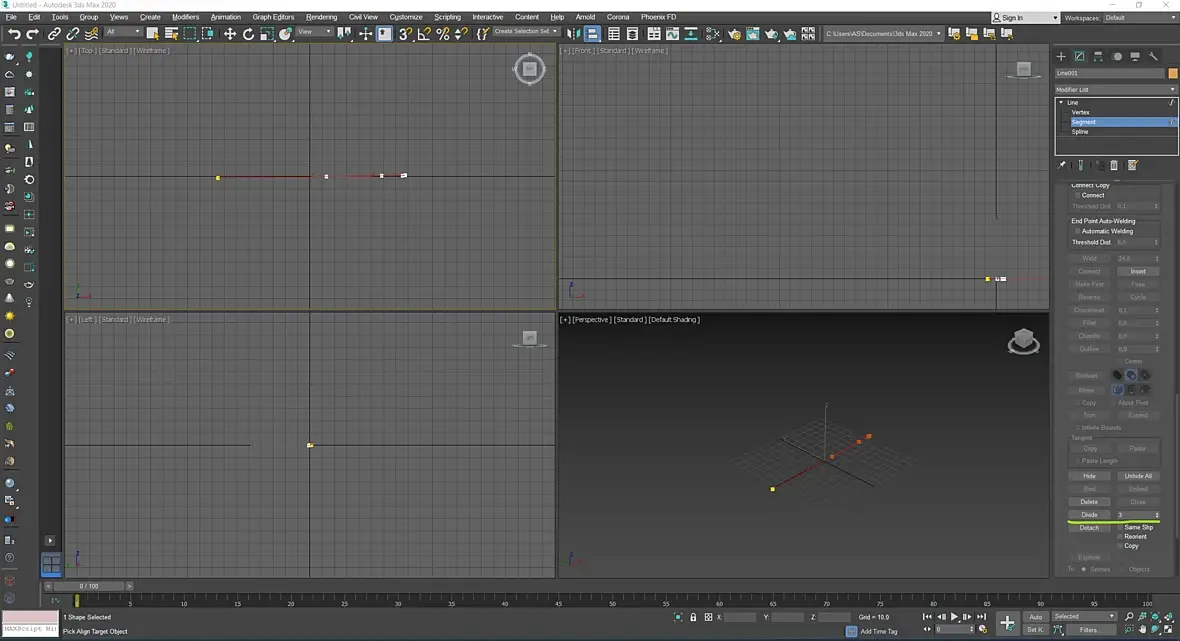Open the Modifier List dropdown
Viewport: 1180px width, 641px height.
1115,90
